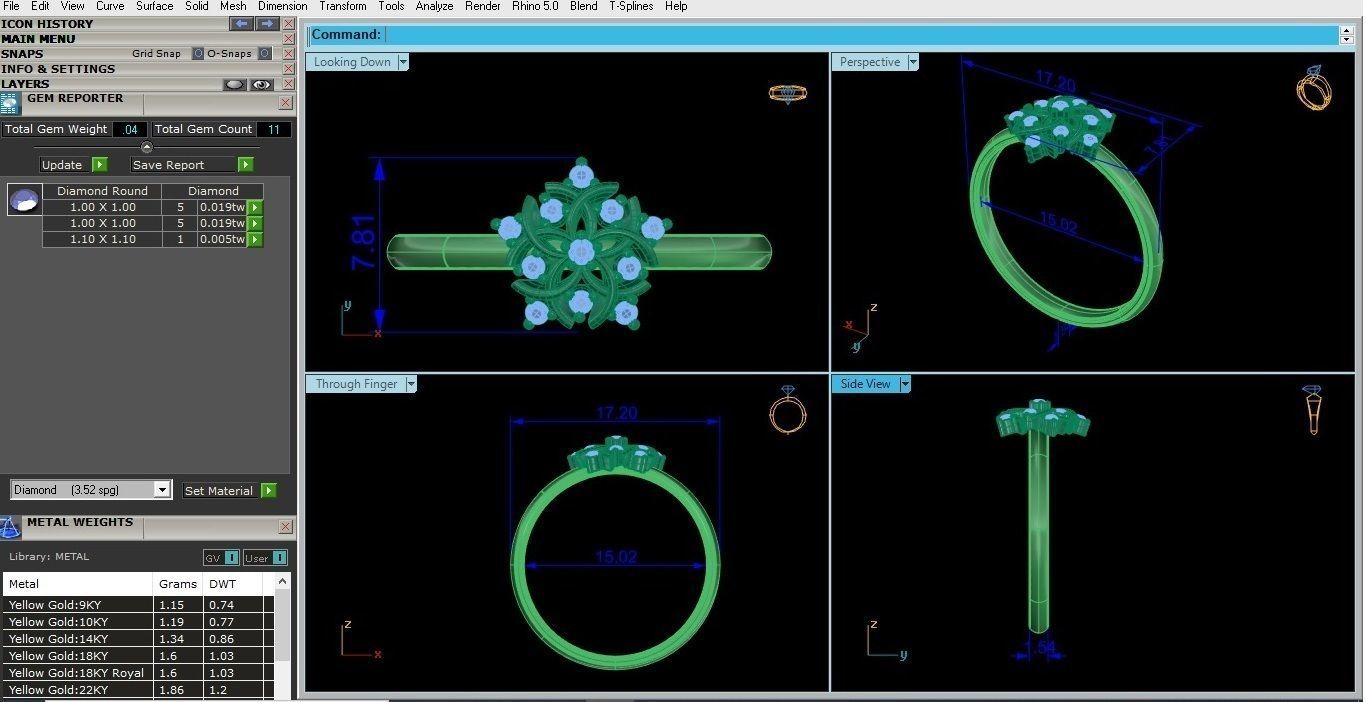This screenshot has width=1366, height=702.
Task: Click the shaded oval icon on Layers bar
Action: tap(234, 85)
